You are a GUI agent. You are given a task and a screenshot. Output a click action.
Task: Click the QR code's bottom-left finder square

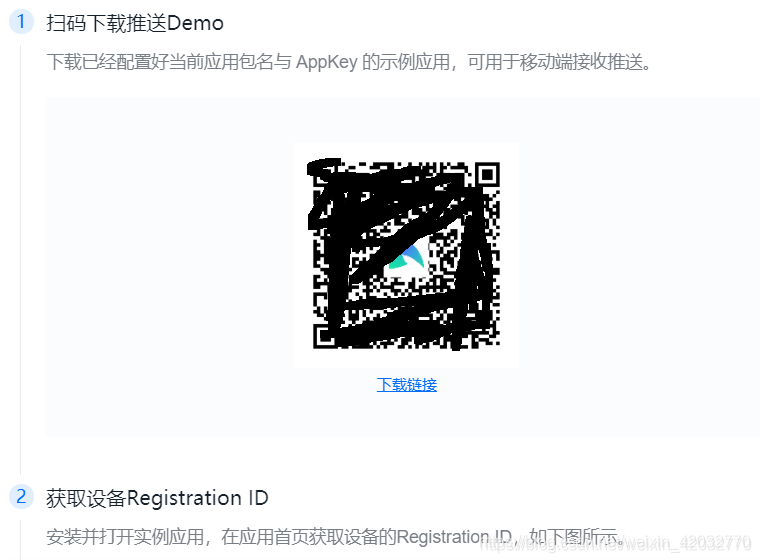point(325,336)
